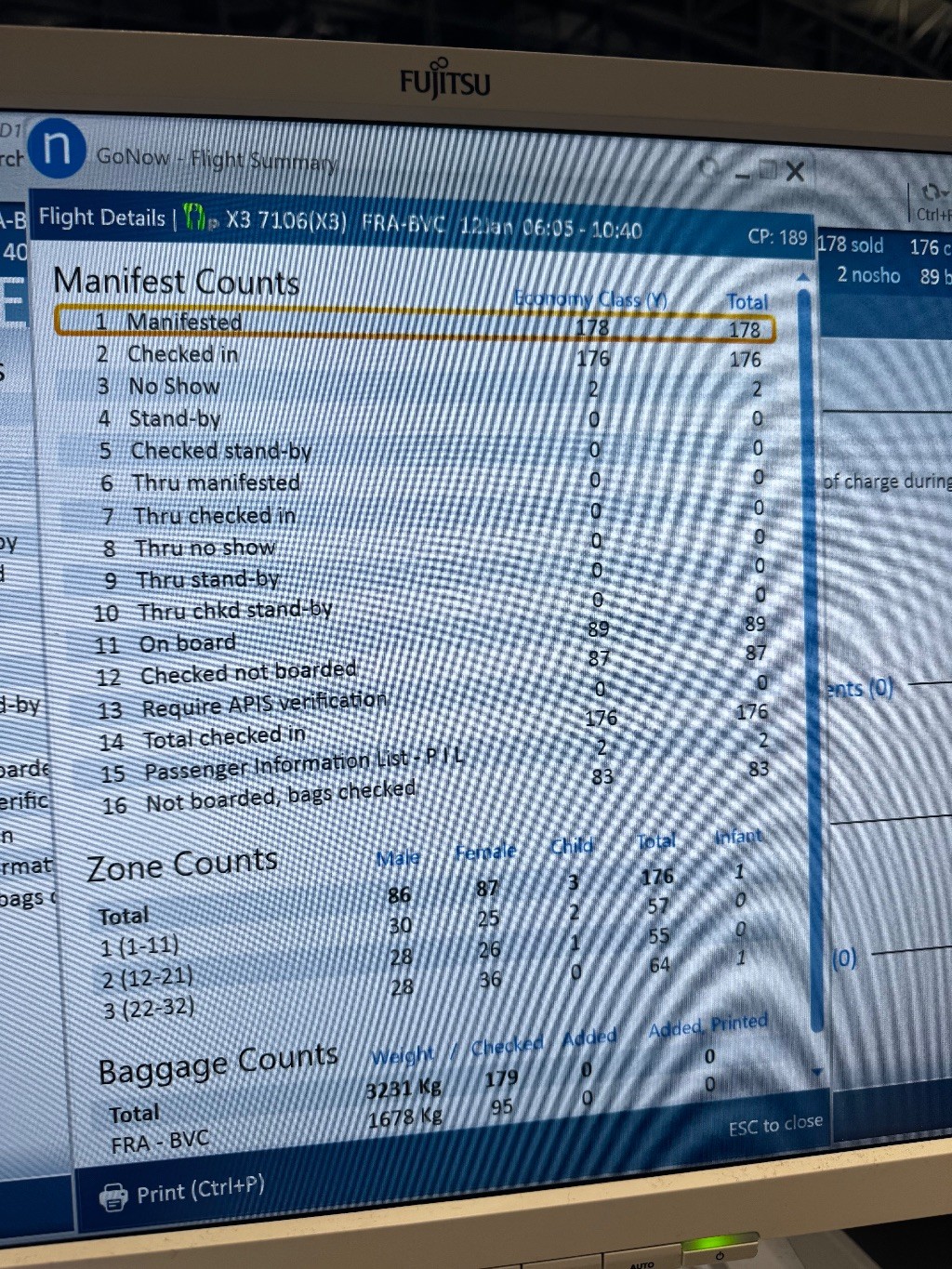The height and width of the screenshot is (1269, 952).
Task: Minimize the Flight Summary window
Action: 742,172
